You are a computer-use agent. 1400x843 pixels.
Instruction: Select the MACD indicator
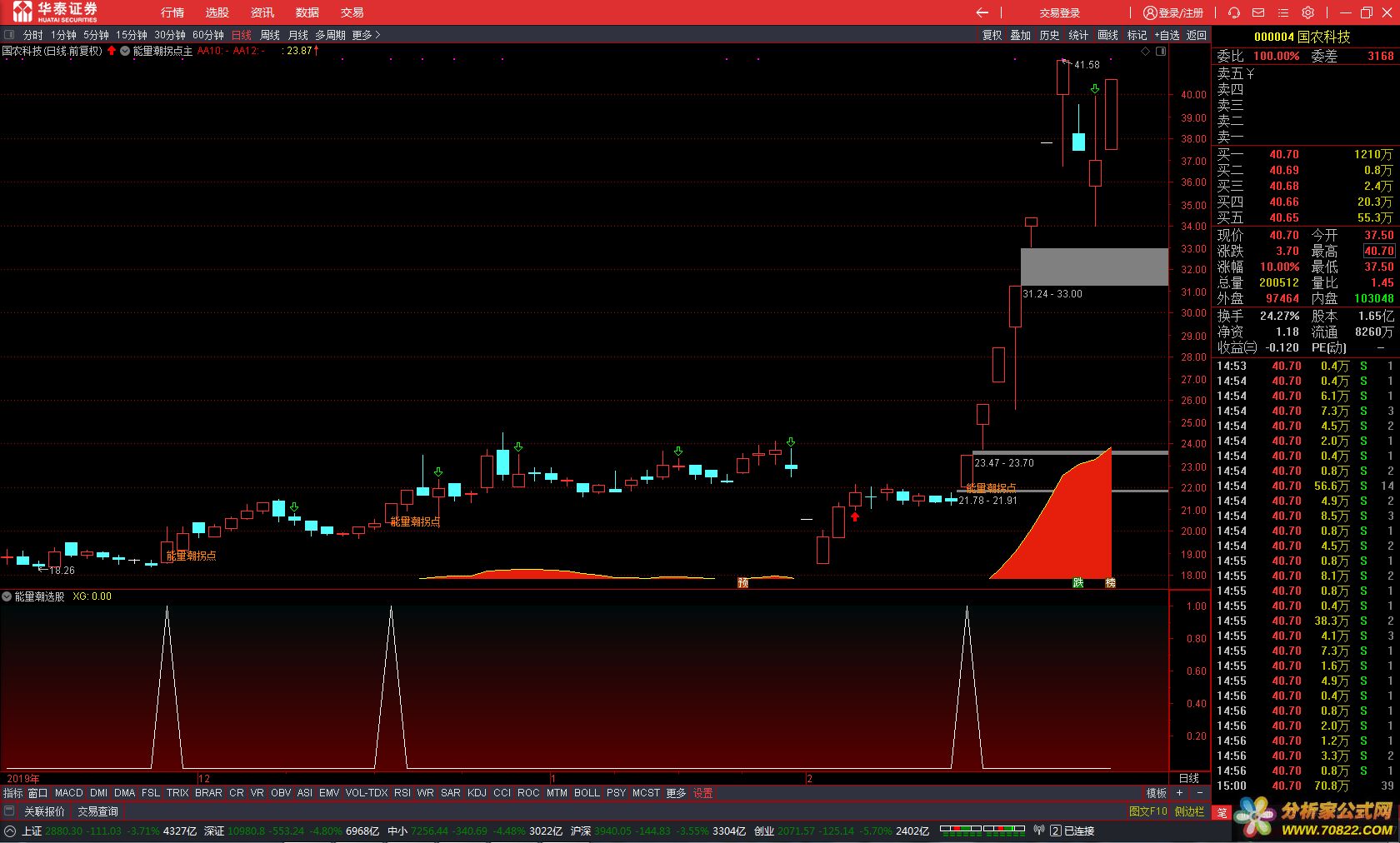[68, 793]
